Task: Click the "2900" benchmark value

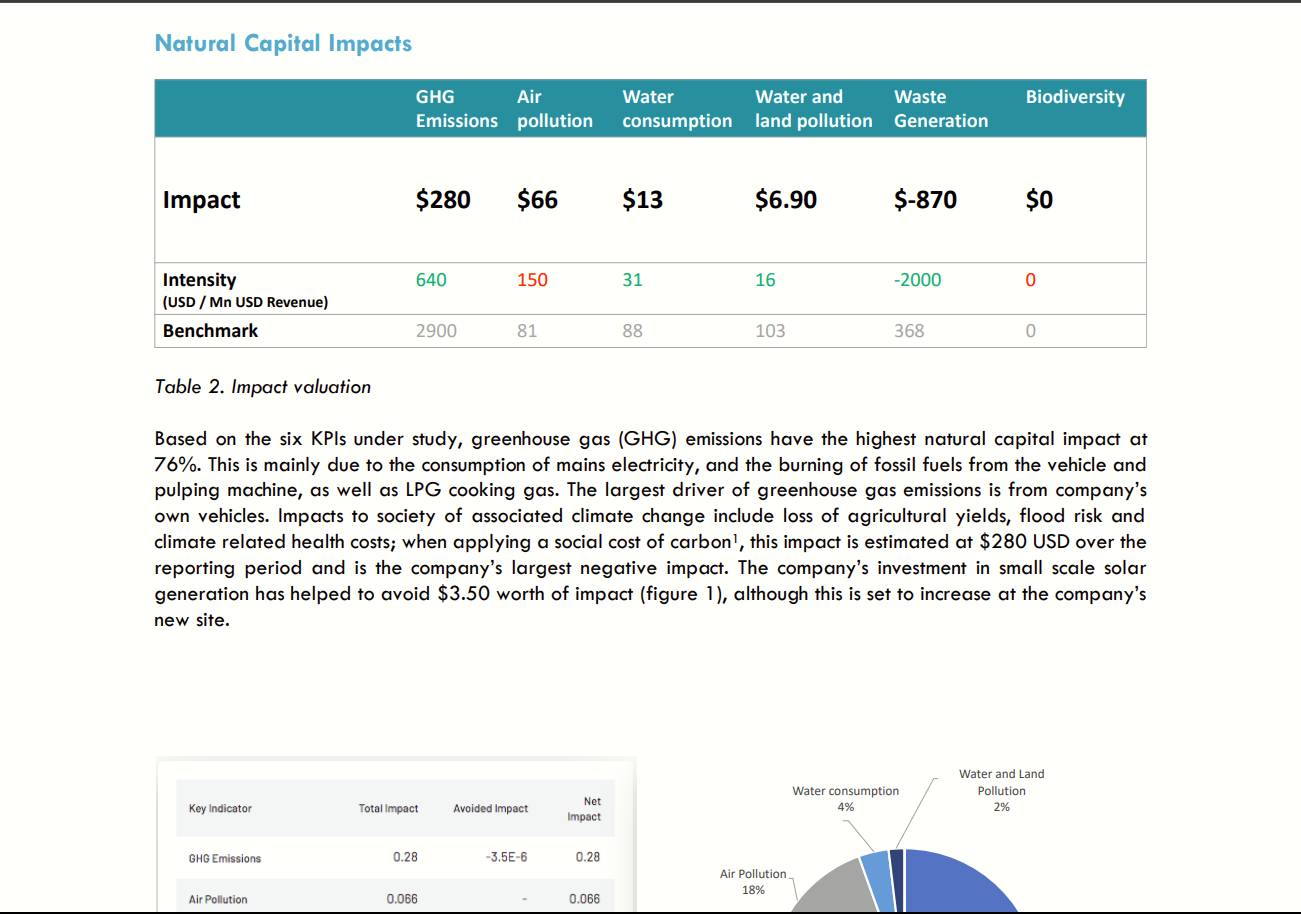Action: pos(436,331)
